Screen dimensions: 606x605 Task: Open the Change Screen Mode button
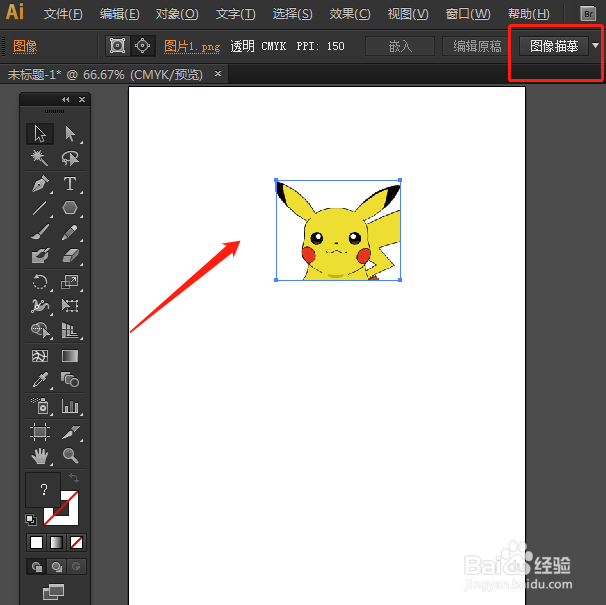click(54, 591)
